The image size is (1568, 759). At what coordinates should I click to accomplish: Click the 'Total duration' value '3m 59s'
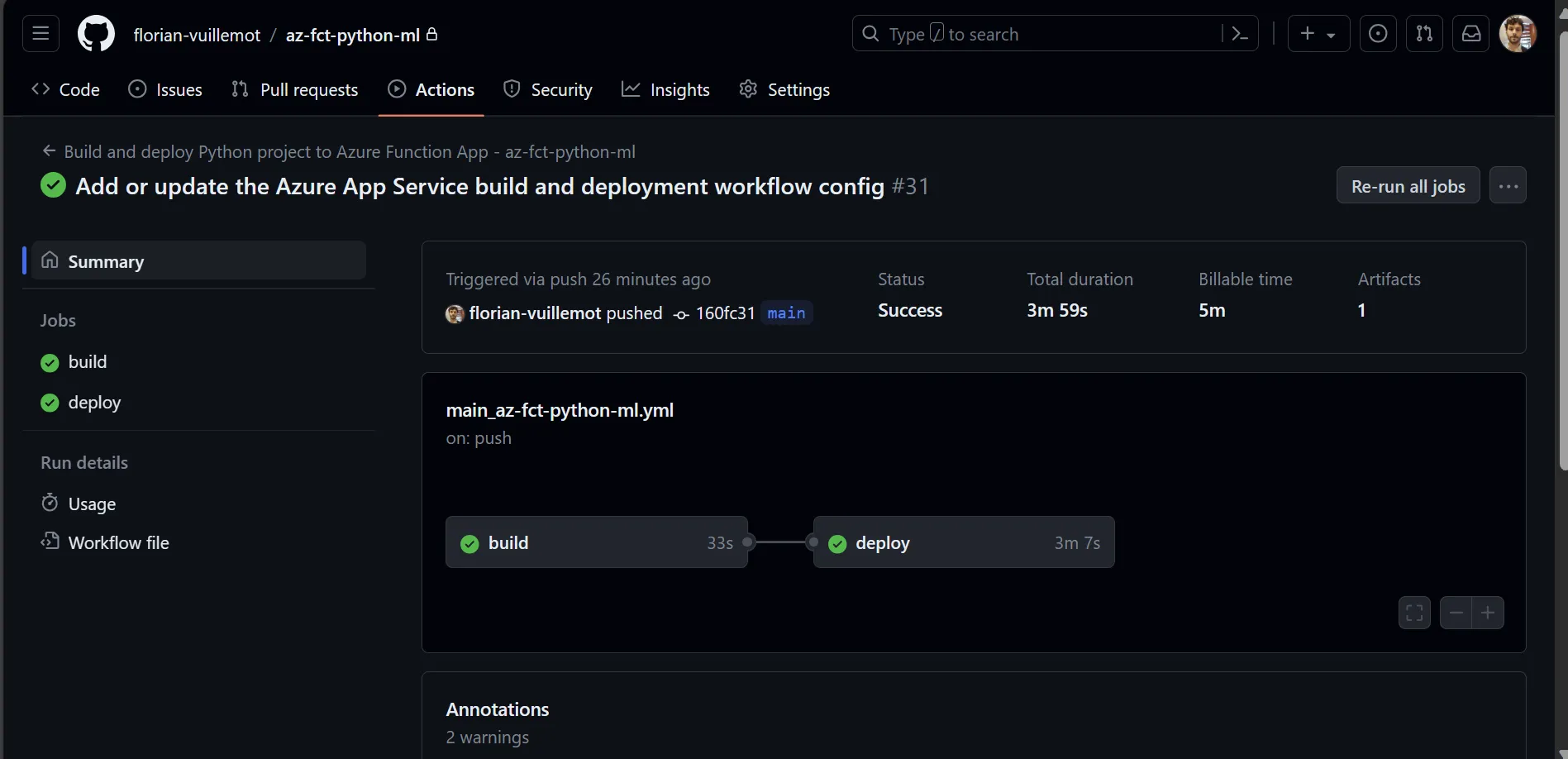1057,310
